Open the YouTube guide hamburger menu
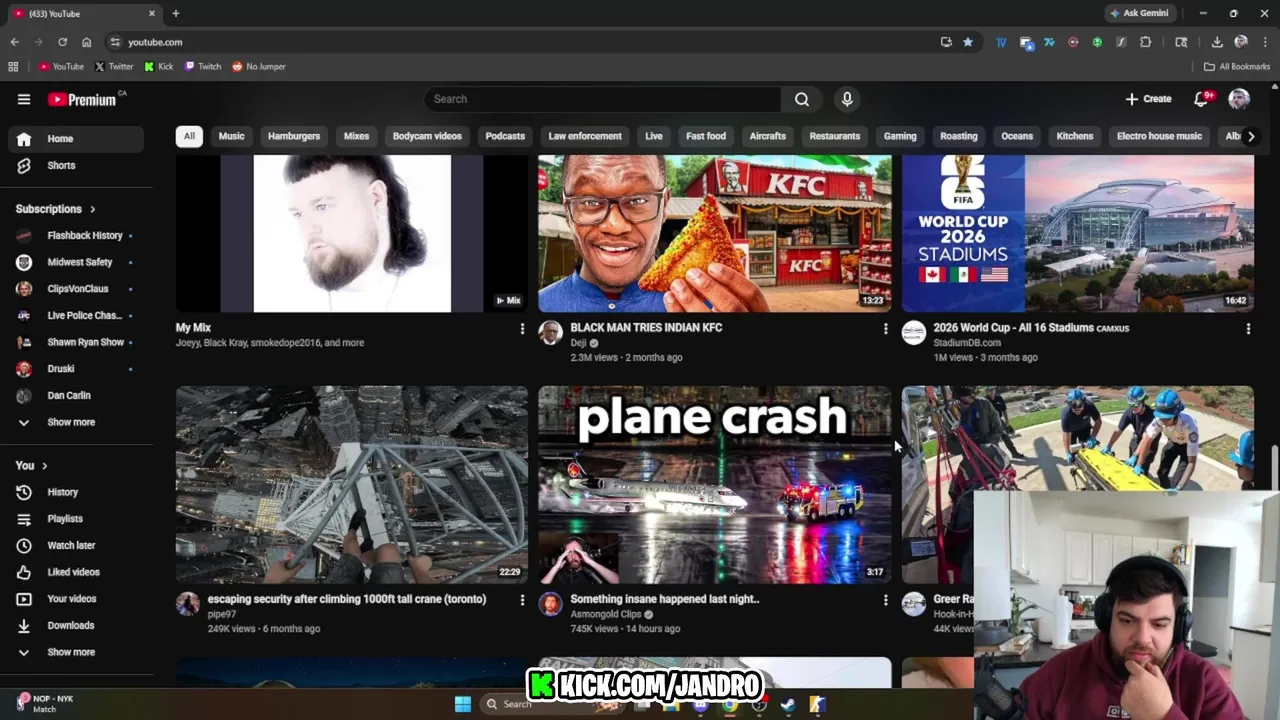Viewport: 1280px width, 720px height. [x=24, y=99]
